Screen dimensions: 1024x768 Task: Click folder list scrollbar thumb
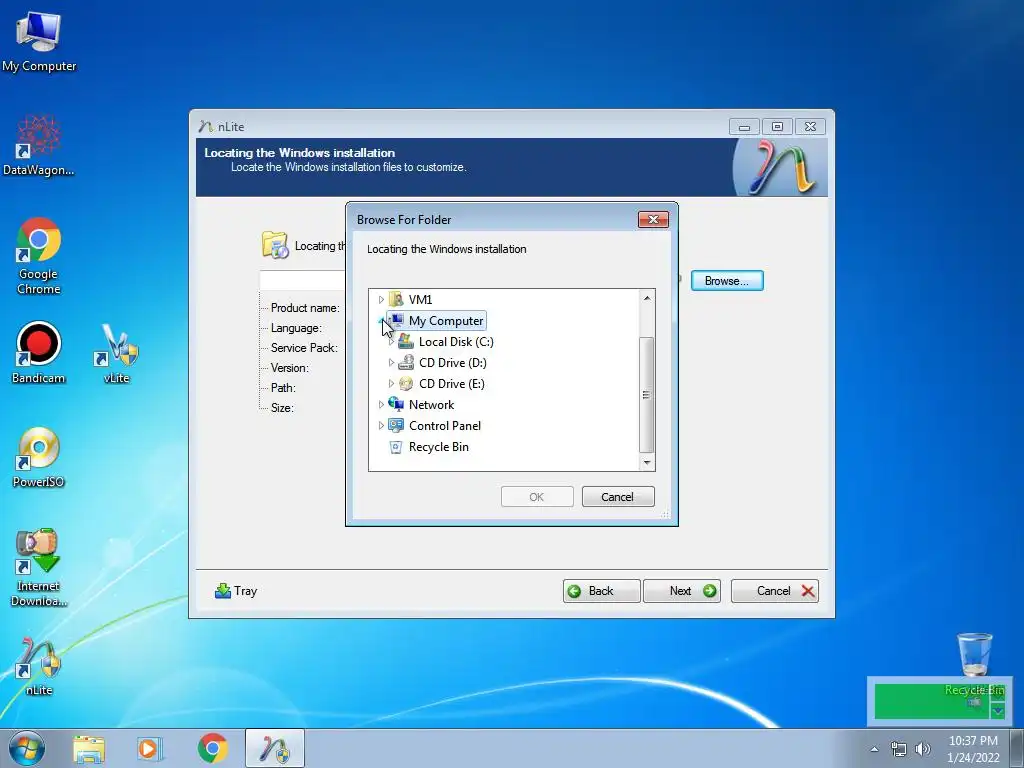pyautogui.click(x=647, y=394)
